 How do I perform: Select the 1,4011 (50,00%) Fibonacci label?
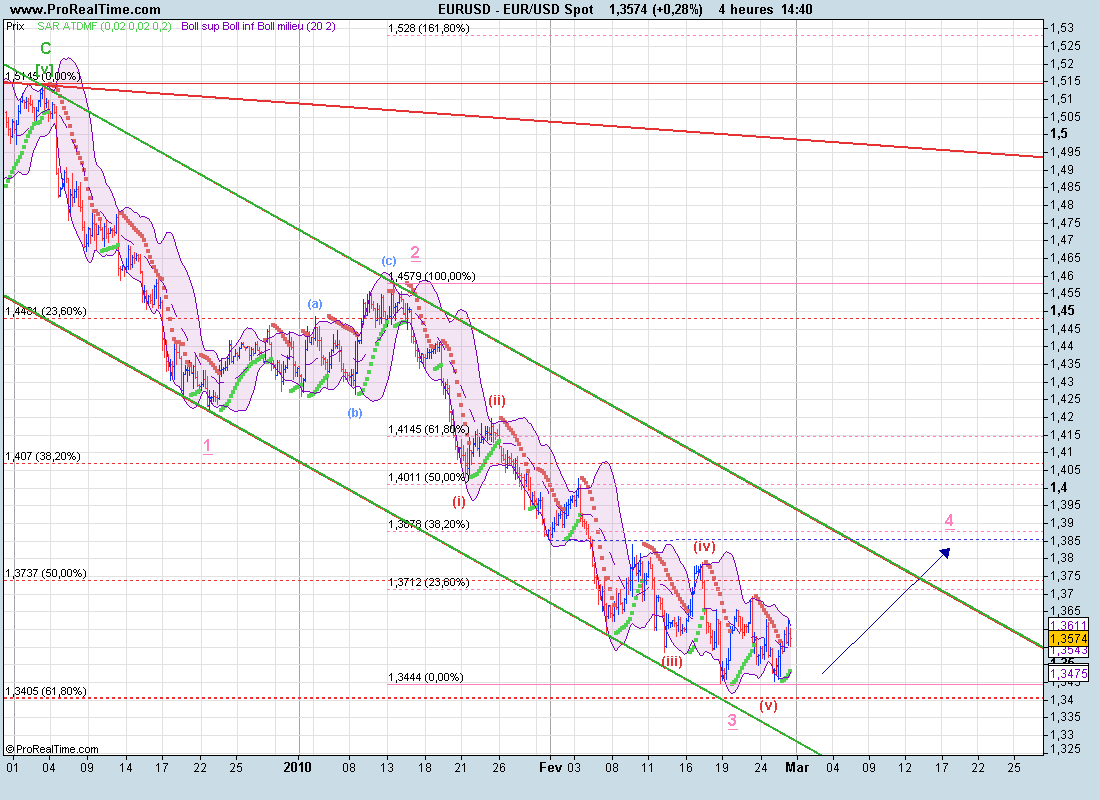point(429,478)
